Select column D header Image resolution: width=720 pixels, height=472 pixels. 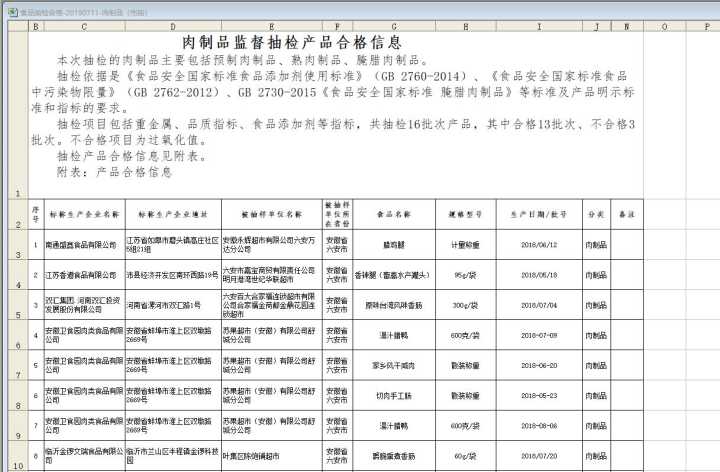click(x=173, y=27)
